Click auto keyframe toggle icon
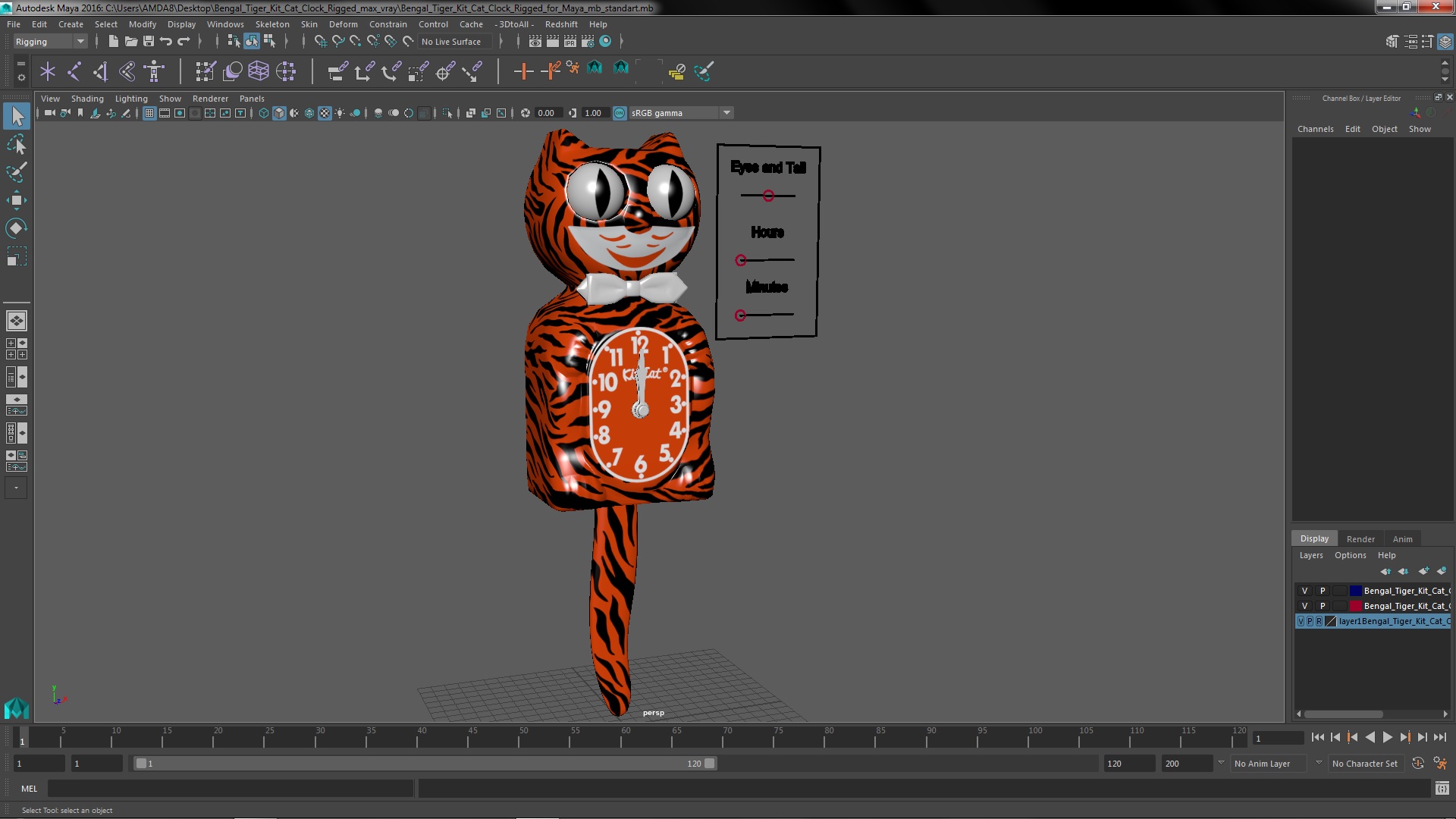The height and width of the screenshot is (819, 1456). [1418, 764]
